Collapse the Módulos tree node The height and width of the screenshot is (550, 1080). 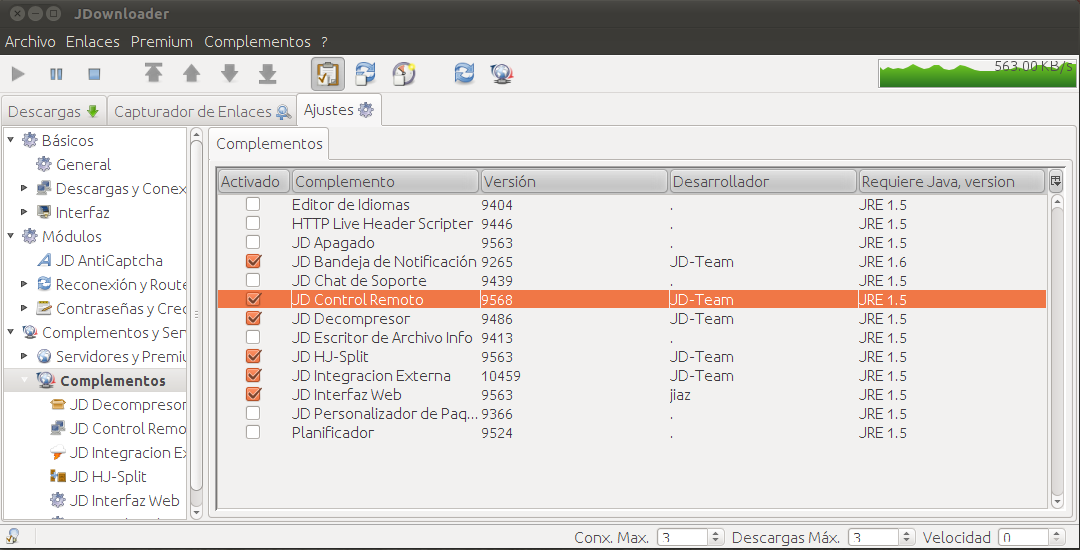(x=11, y=236)
